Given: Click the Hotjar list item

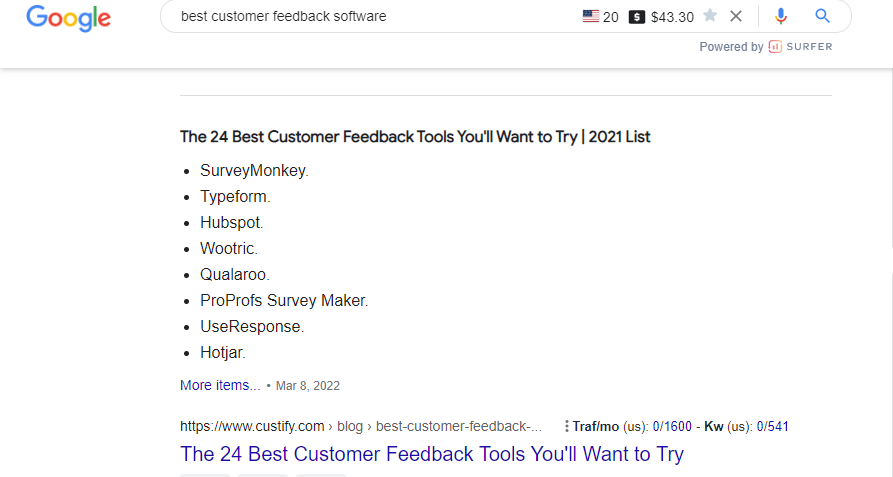Looking at the screenshot, I should click(222, 353).
